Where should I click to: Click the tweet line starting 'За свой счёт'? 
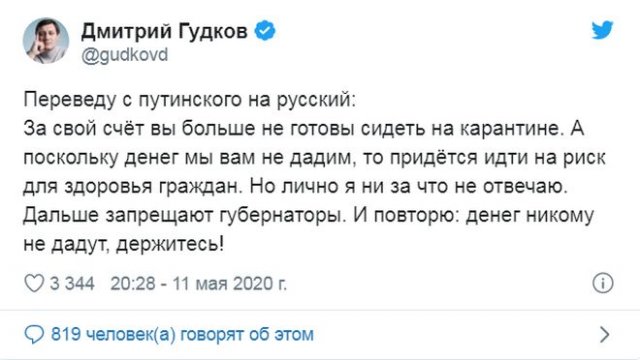click(304, 129)
